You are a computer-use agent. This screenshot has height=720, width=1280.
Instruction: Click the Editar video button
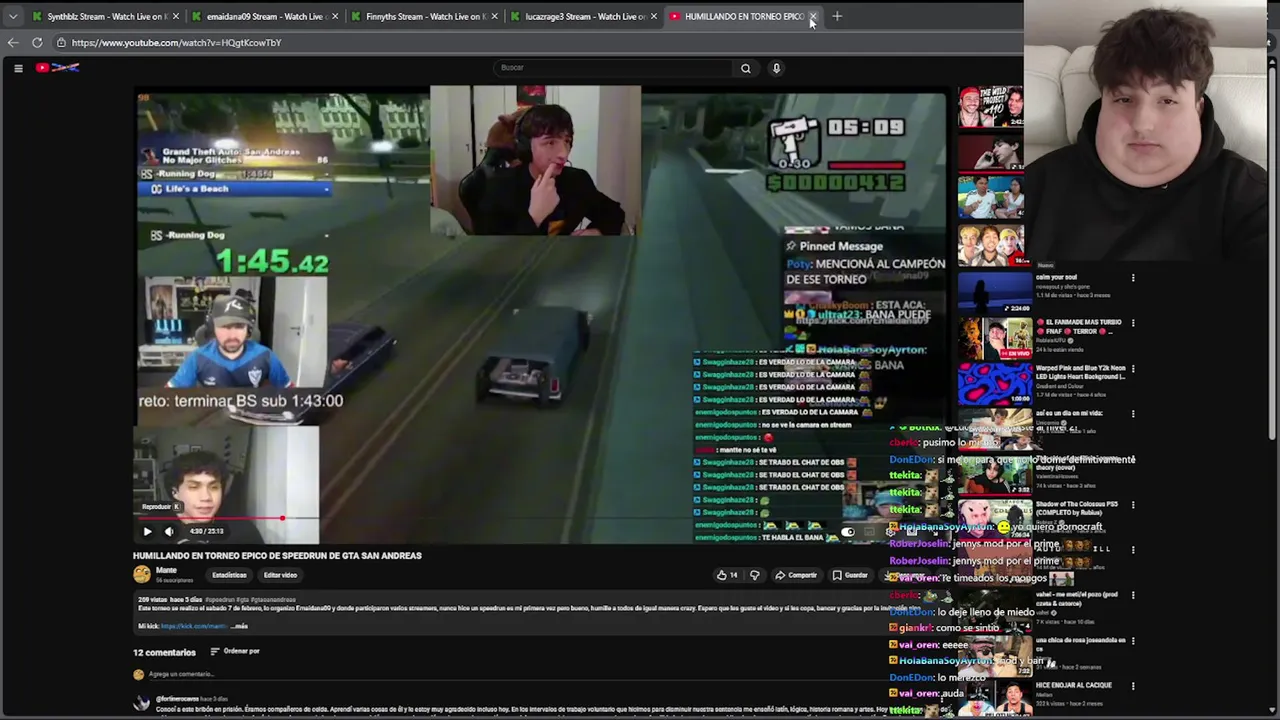coord(280,575)
